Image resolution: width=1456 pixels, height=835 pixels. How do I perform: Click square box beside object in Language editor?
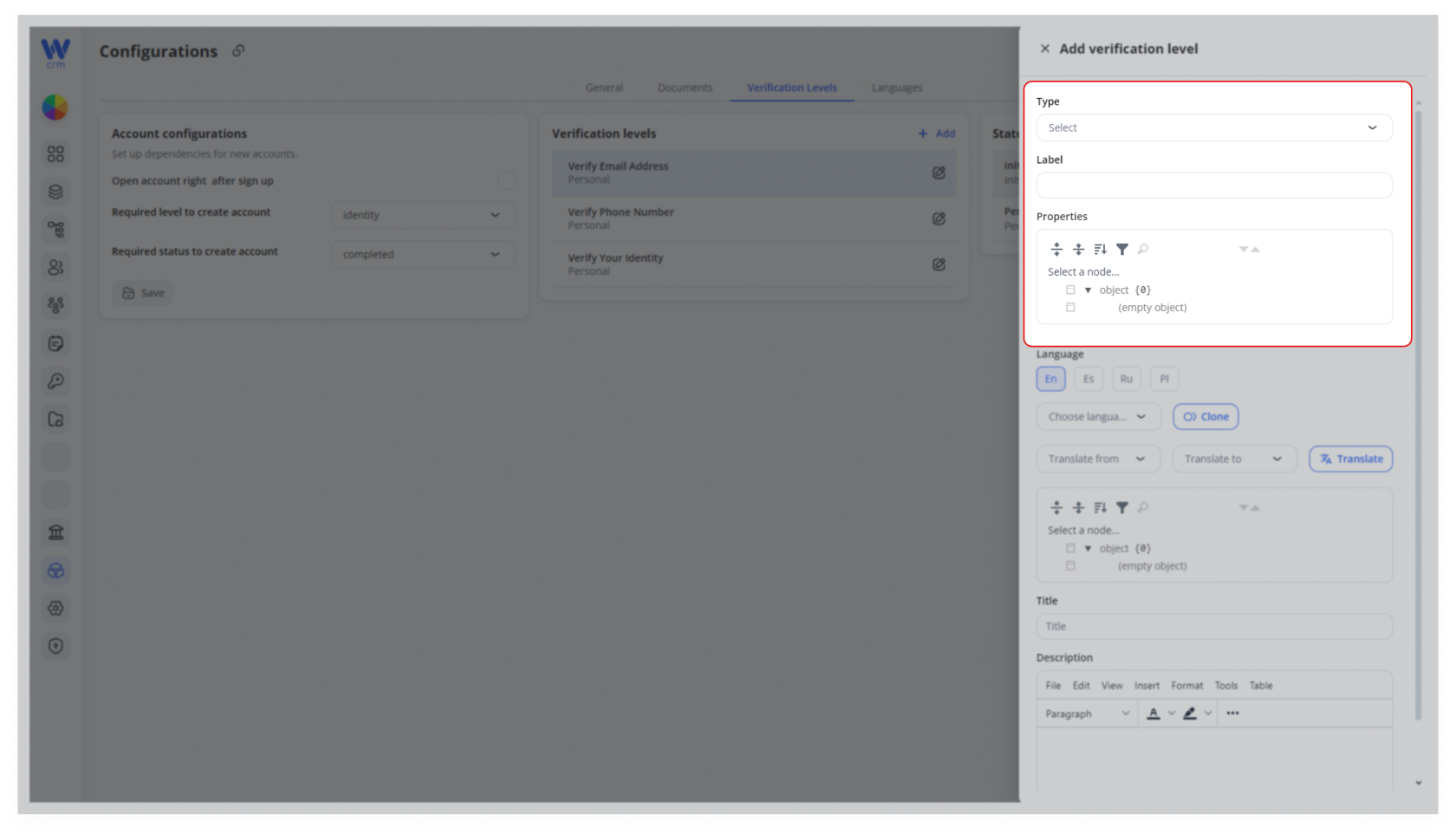pyautogui.click(x=1070, y=548)
